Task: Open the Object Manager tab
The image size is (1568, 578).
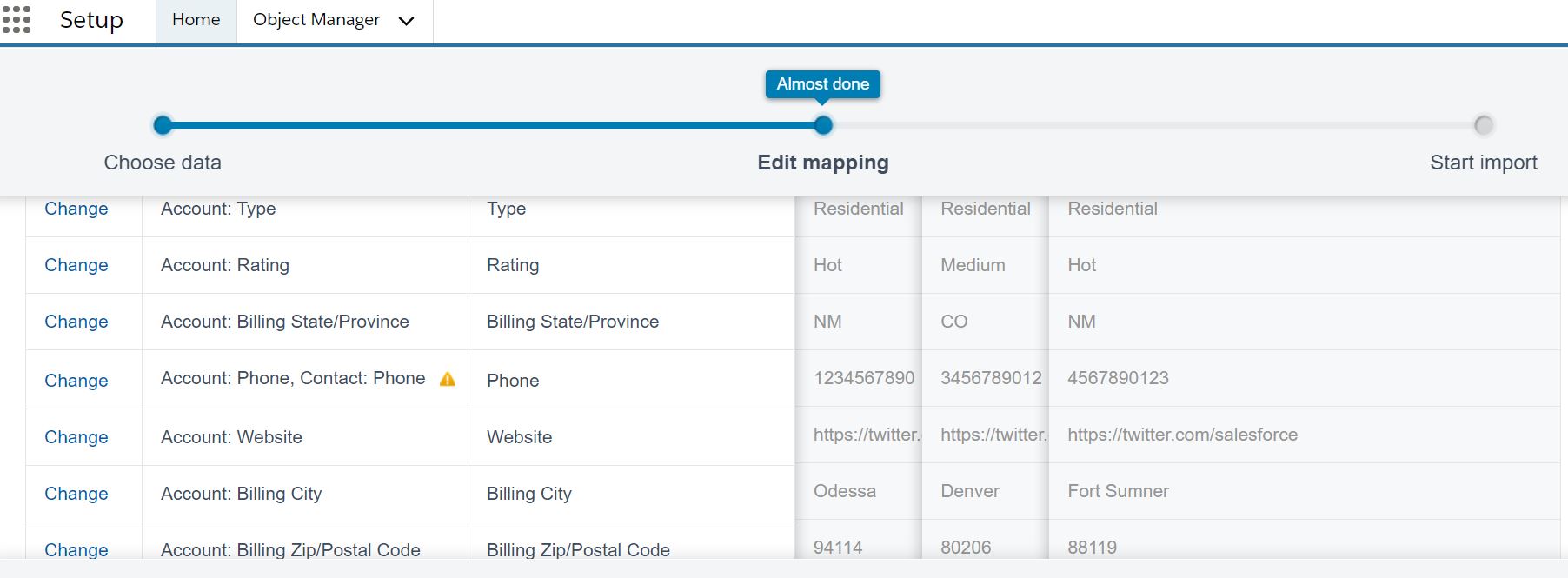Action: pos(316,20)
